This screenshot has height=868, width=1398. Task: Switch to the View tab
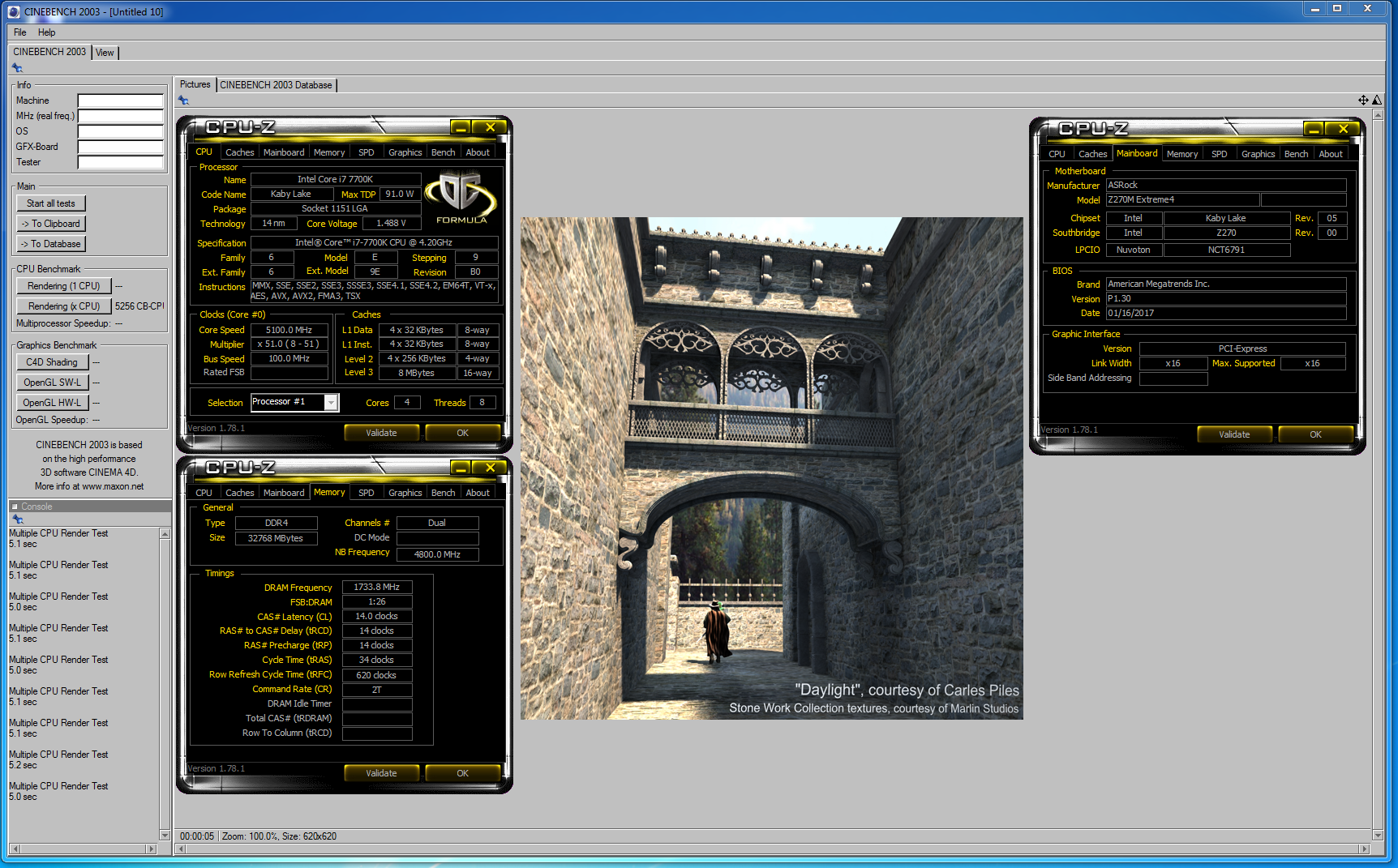pos(105,53)
